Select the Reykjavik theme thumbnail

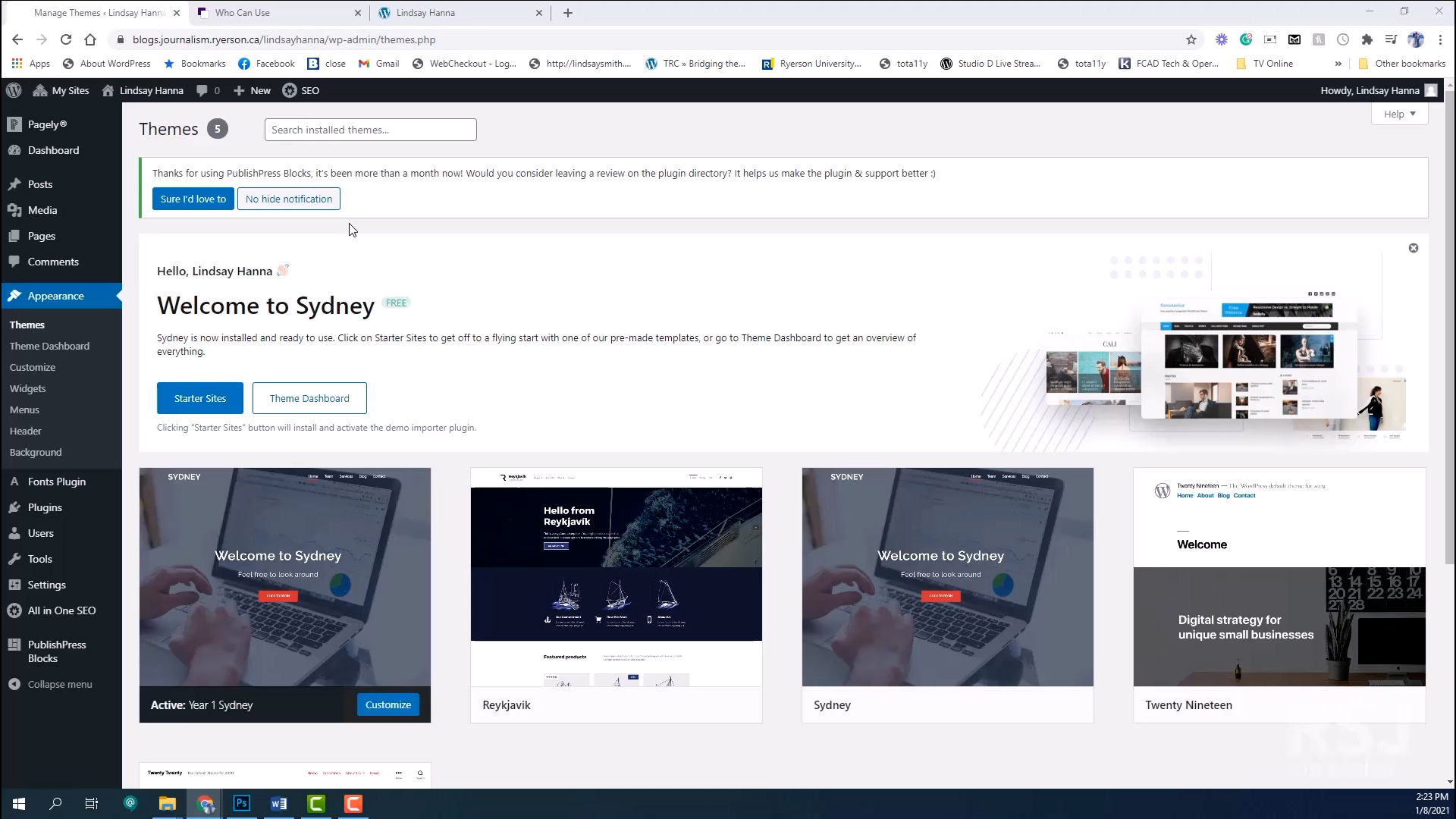[x=617, y=577]
